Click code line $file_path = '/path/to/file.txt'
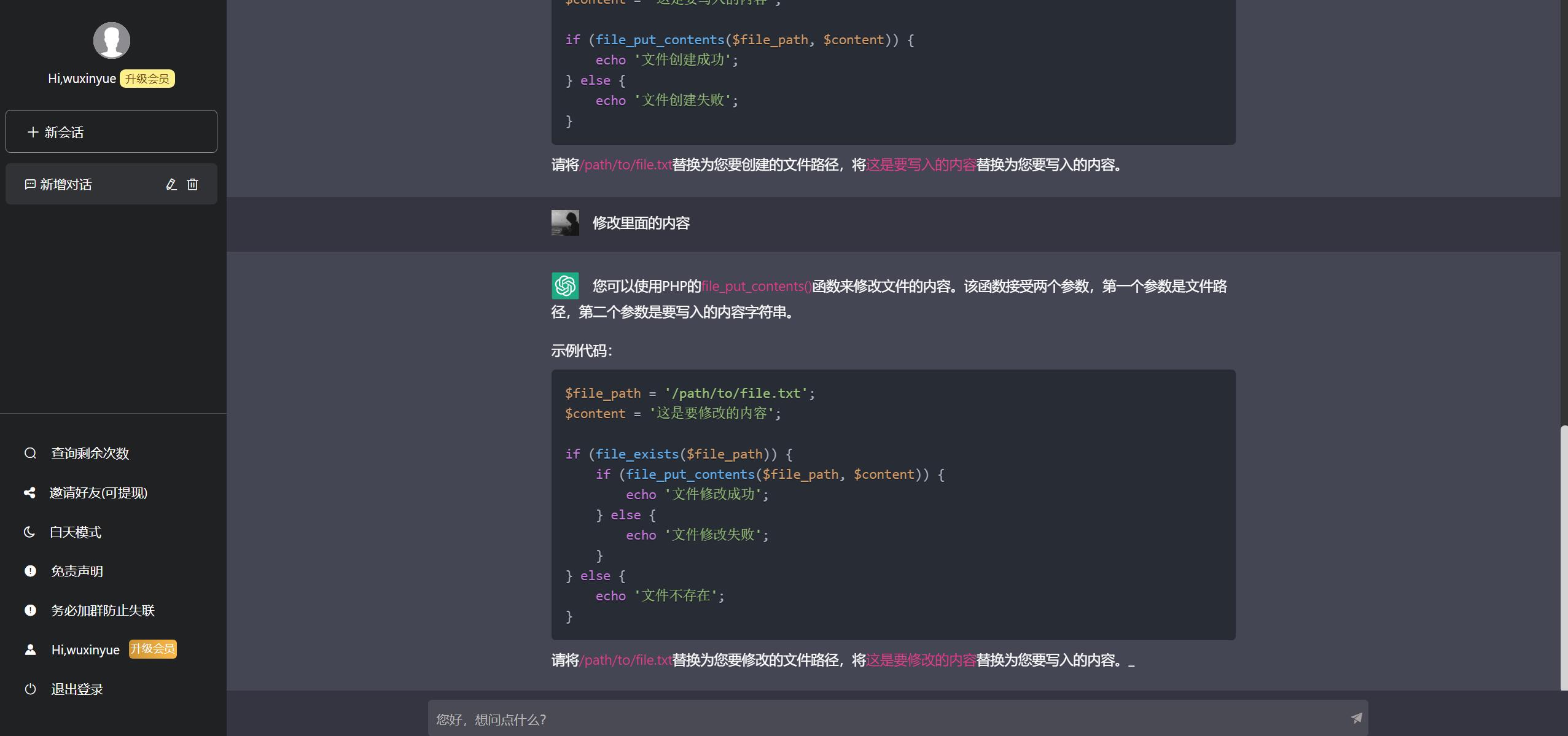The image size is (1568, 736). click(x=690, y=393)
